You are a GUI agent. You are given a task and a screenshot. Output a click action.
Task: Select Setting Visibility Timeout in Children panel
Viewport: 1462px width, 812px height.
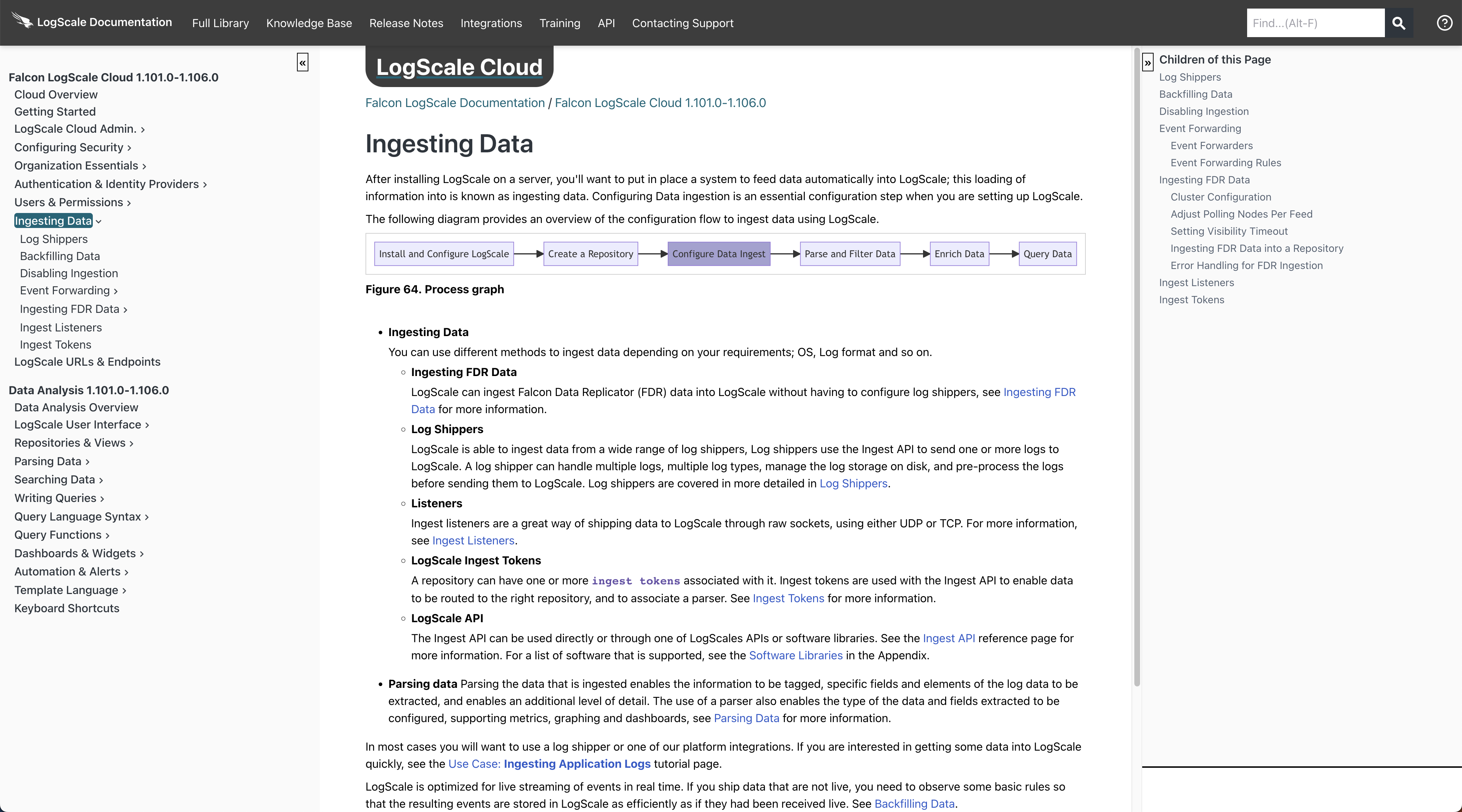click(x=1229, y=231)
